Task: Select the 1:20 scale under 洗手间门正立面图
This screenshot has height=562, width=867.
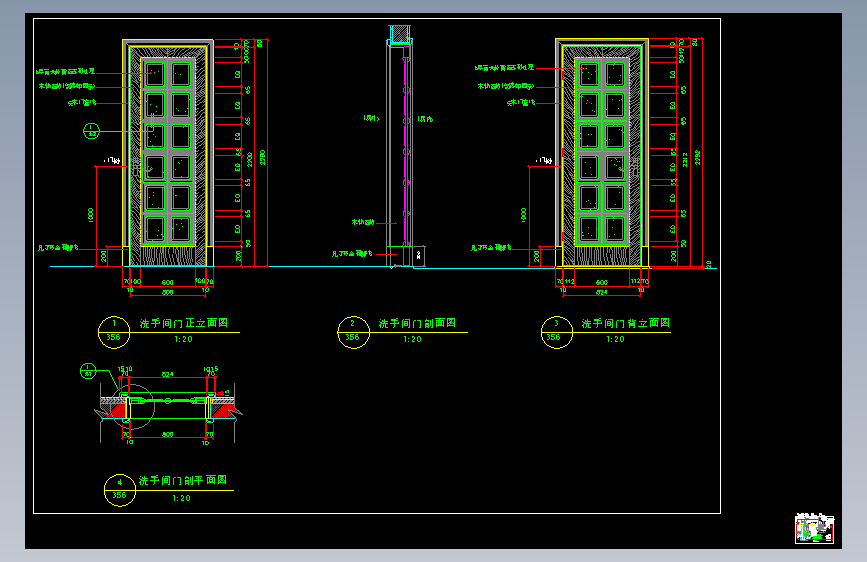Action: tap(184, 339)
